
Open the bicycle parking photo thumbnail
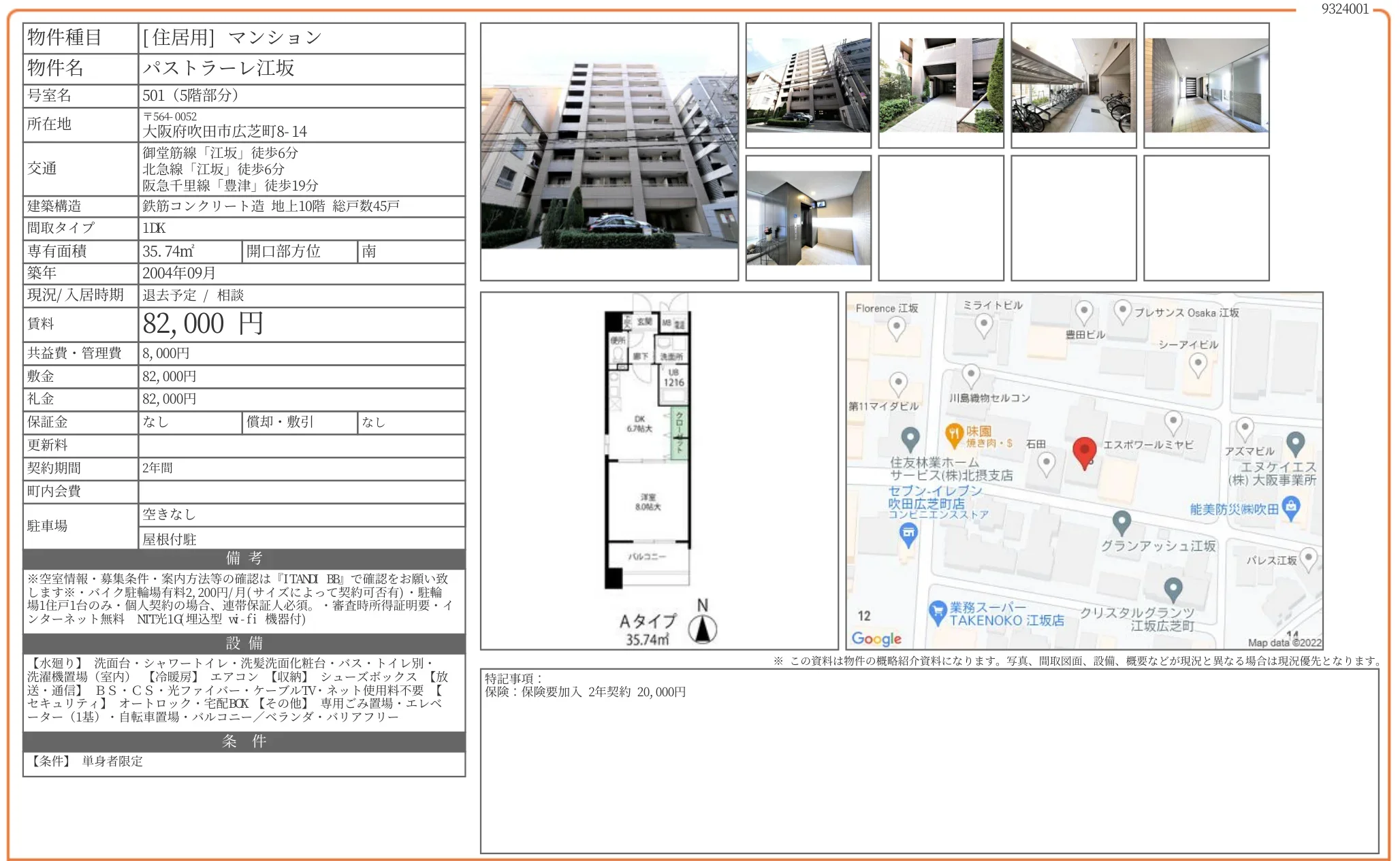click(x=1074, y=85)
